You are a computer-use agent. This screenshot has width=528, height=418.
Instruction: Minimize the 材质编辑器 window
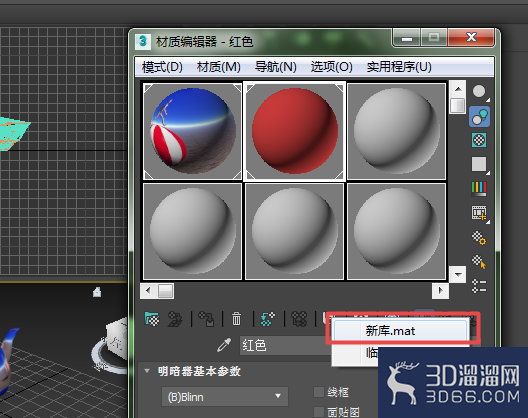coord(406,38)
